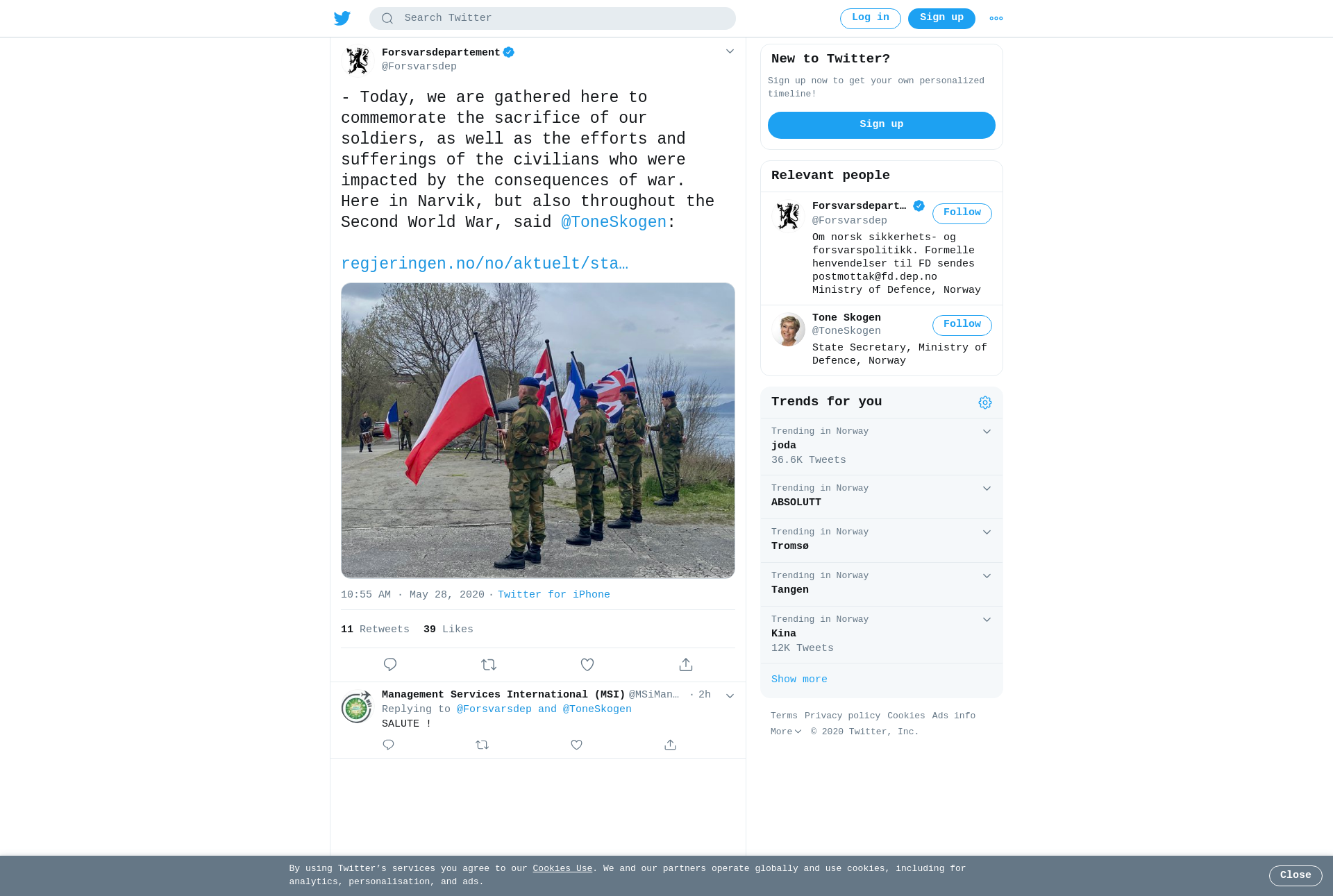Follow Forsvarsdepartement in Relevant people

[x=962, y=213]
